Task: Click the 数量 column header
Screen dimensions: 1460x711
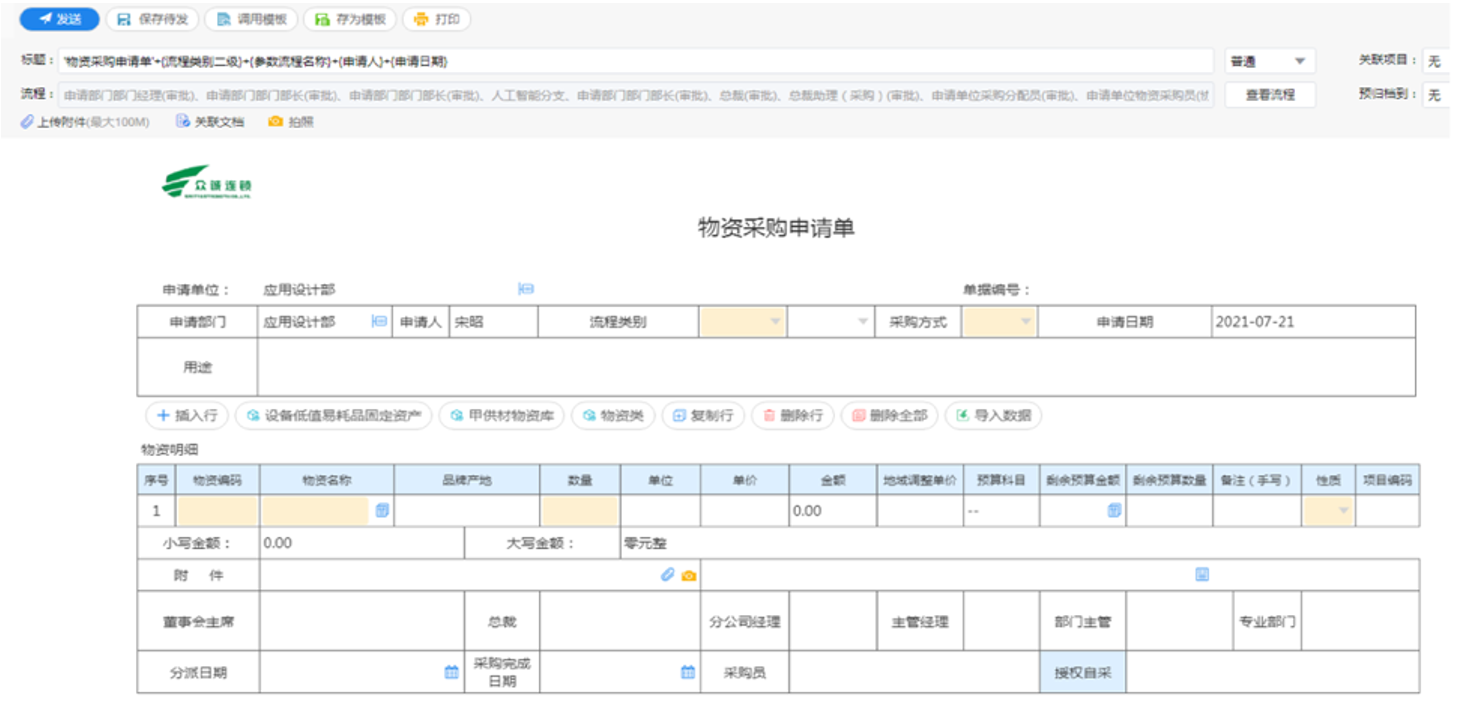Action: [580, 480]
